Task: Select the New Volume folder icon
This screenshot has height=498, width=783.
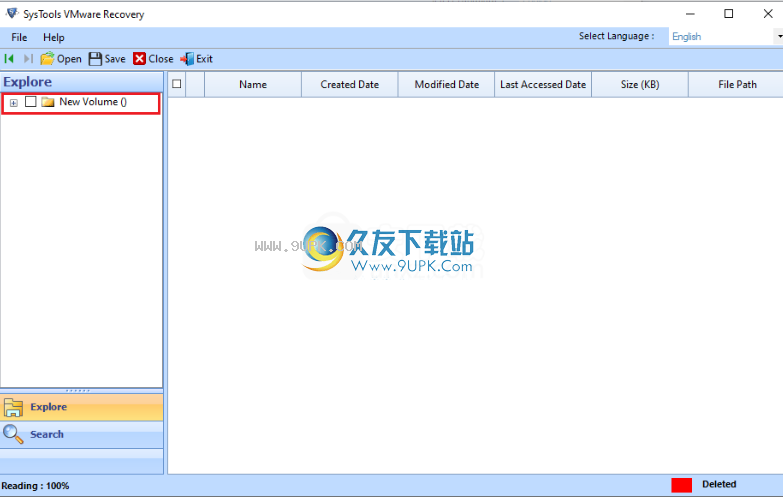Action: coord(48,102)
